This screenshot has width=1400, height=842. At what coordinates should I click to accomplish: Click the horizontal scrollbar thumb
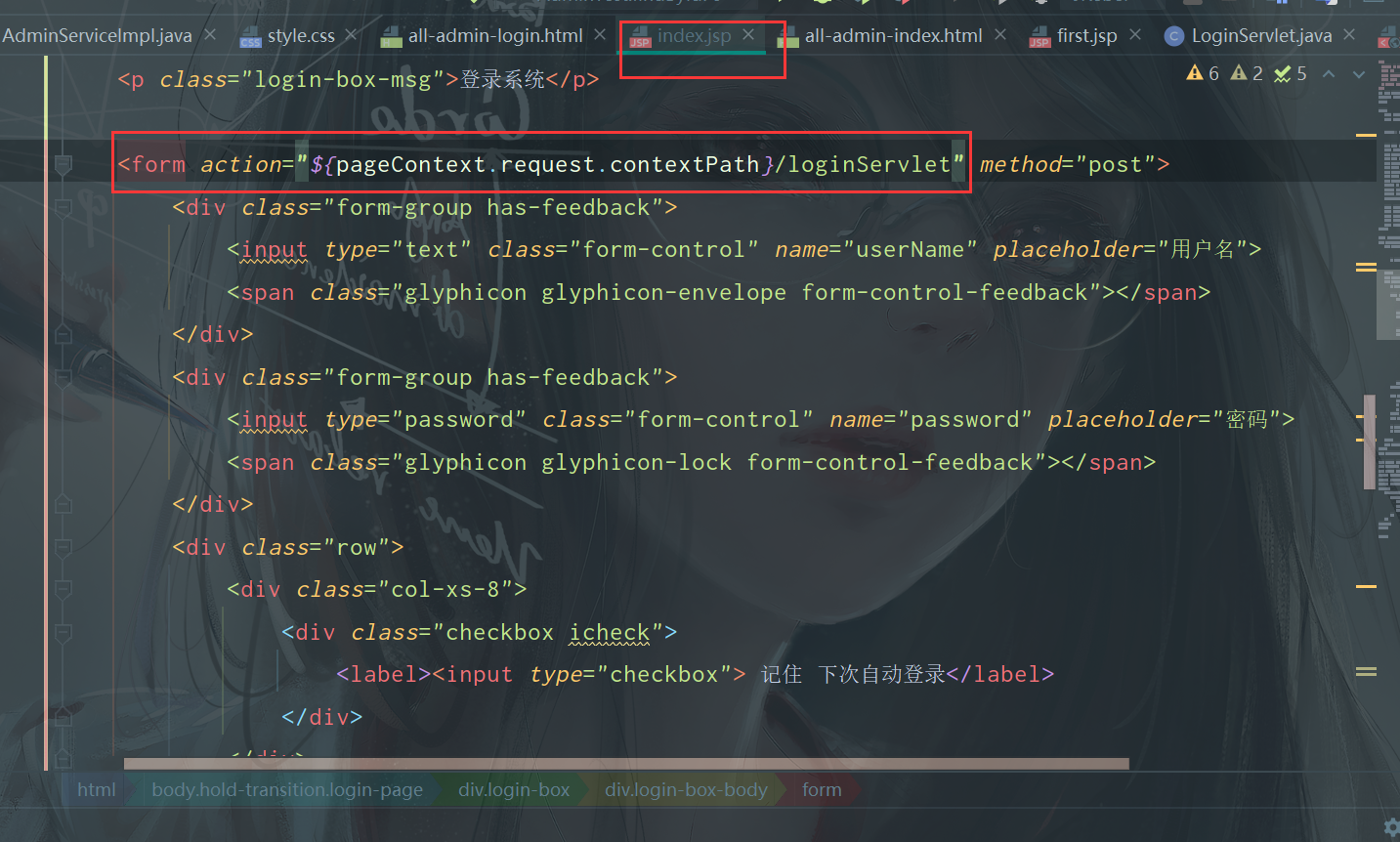tap(626, 764)
